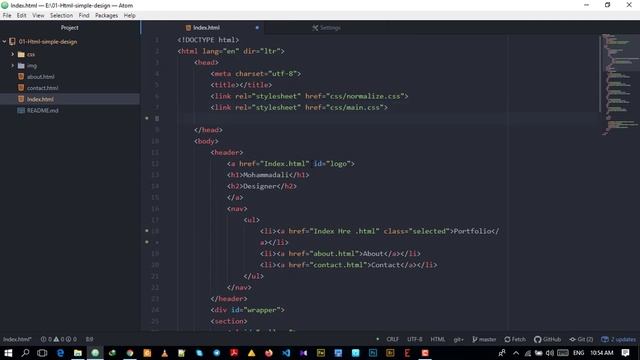Open the Git (2) panel toggle
The image size is (640, 360).
[581, 339]
